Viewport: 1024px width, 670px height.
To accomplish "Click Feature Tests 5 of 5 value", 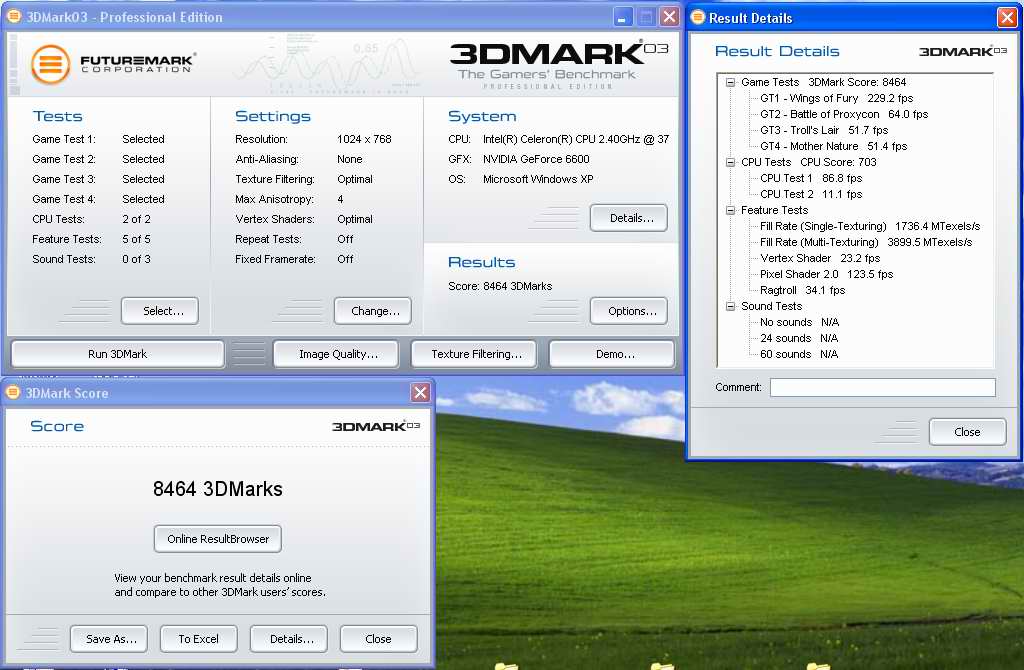I will click(136, 240).
